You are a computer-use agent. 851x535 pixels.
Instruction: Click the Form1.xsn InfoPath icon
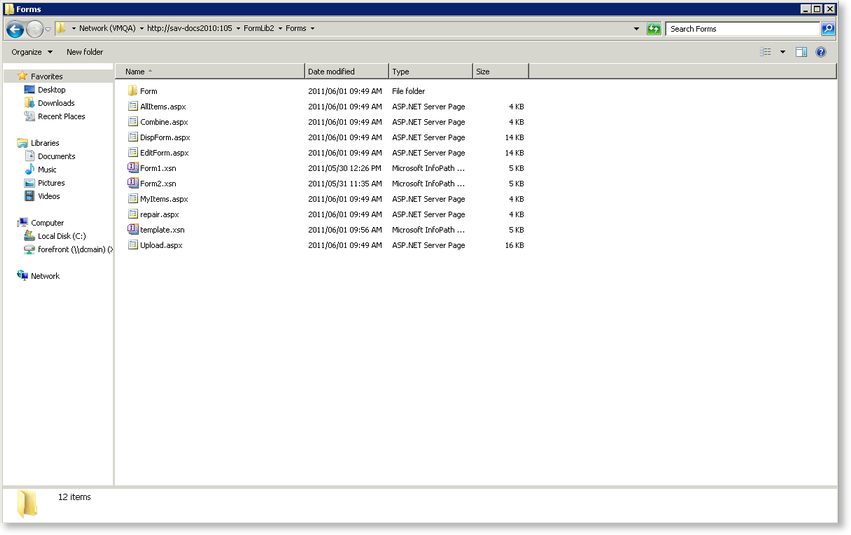(x=132, y=168)
